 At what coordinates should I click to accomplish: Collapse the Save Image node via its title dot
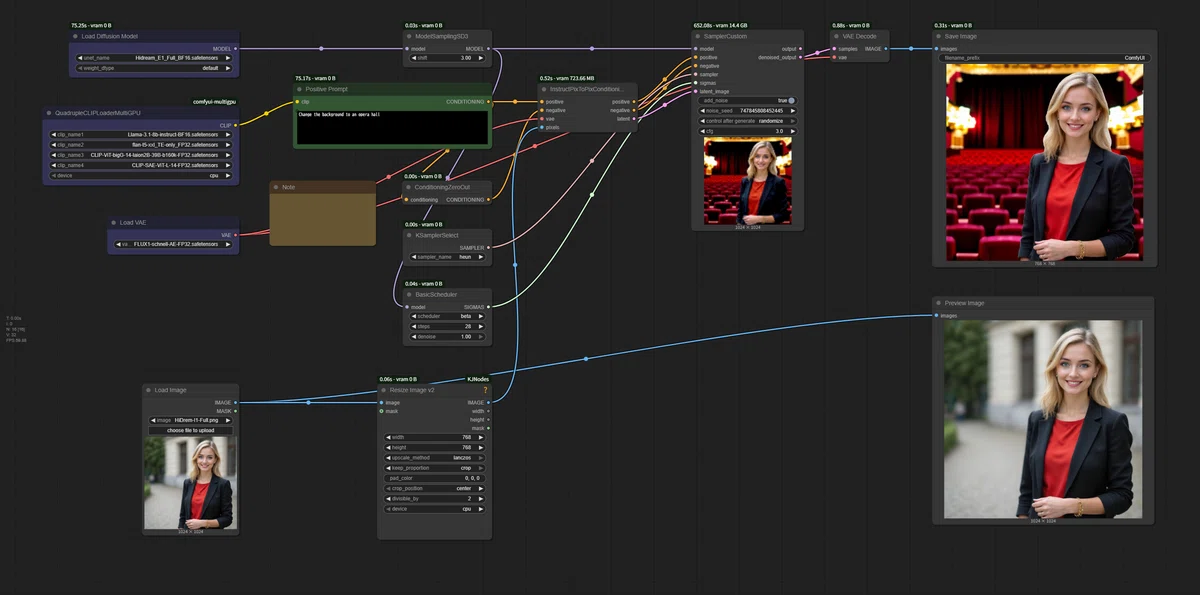[938, 36]
